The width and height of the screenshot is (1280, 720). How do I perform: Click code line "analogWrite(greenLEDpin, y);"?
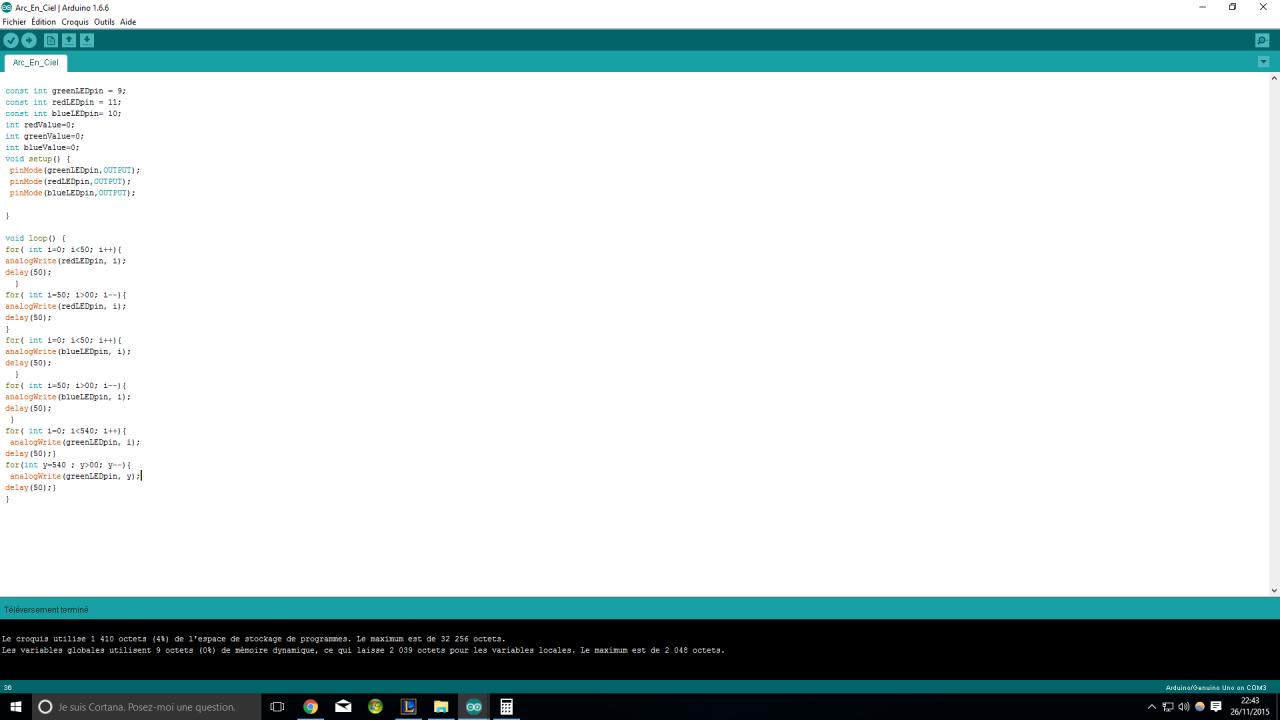point(75,476)
